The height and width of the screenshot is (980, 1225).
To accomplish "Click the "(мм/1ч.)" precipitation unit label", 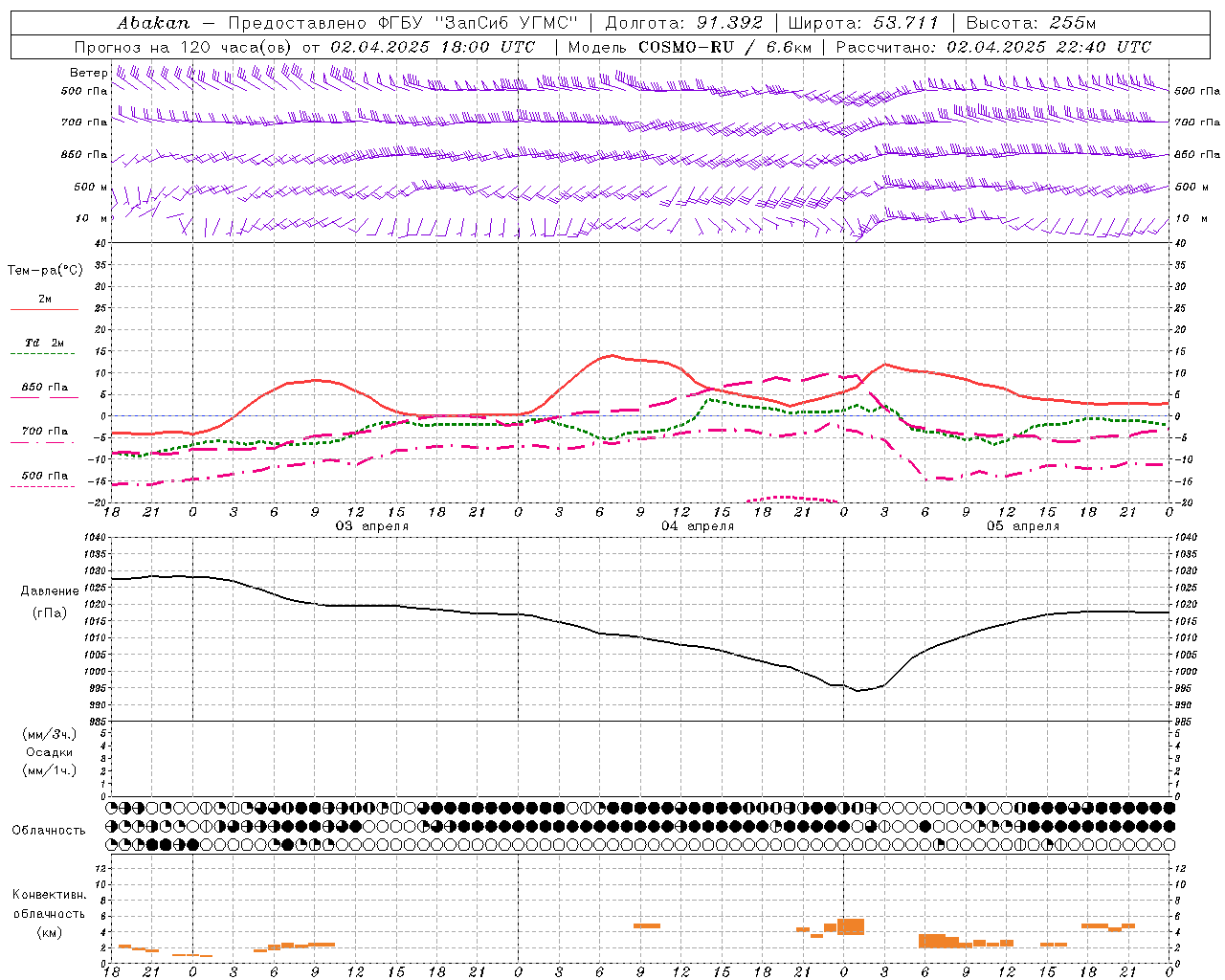I will click(50, 770).
